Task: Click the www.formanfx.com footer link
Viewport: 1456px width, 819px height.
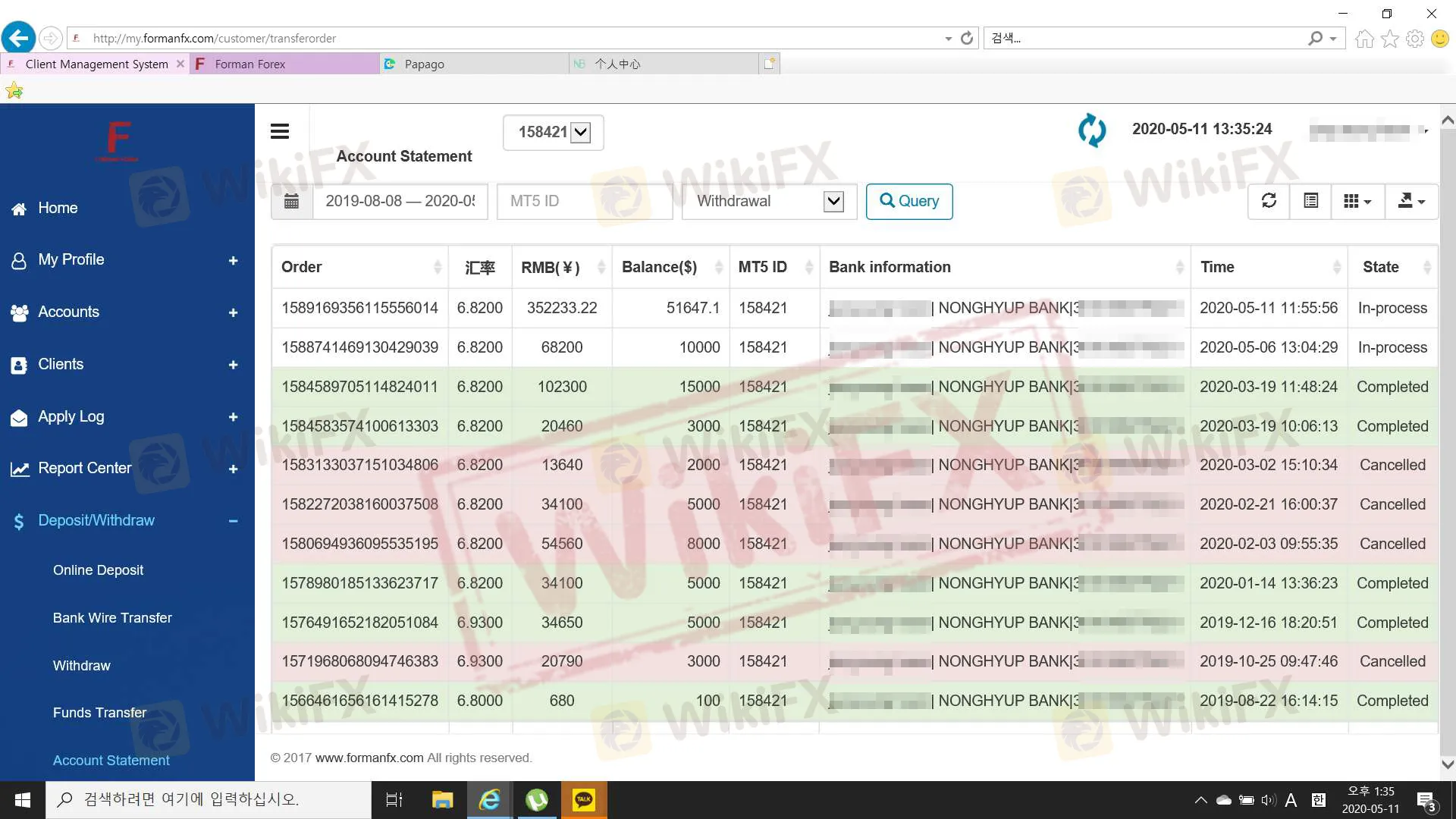Action: point(369,758)
